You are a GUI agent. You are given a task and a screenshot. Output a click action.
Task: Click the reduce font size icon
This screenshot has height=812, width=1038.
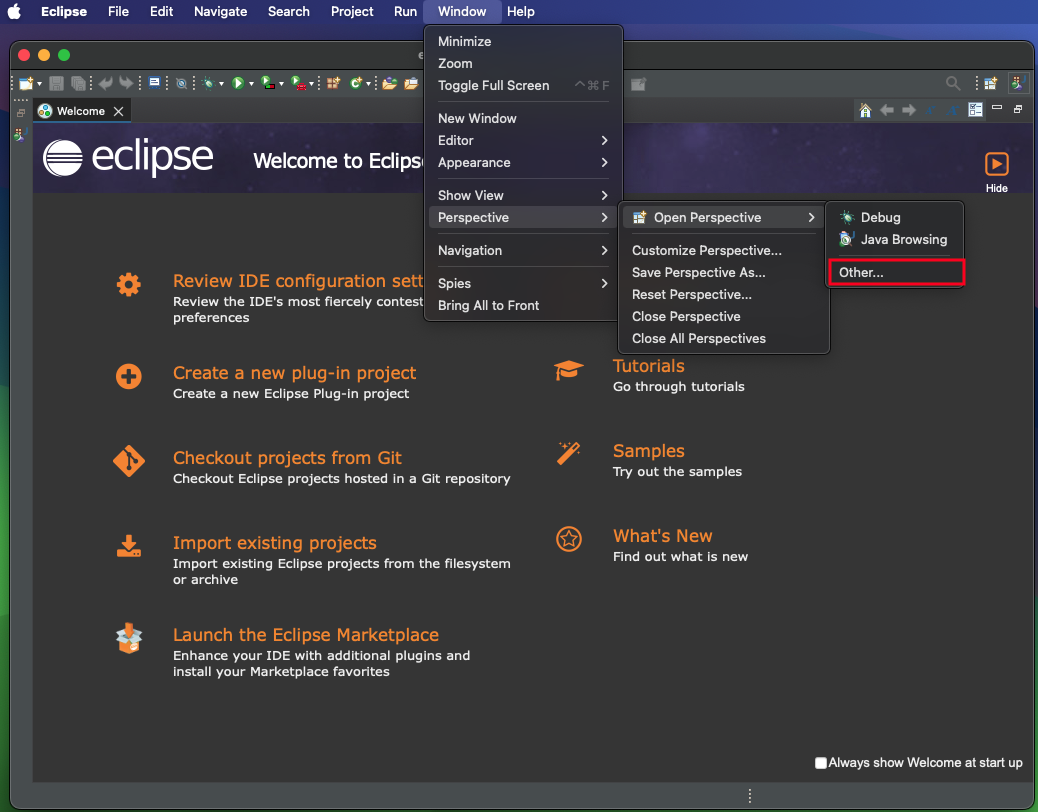931,110
